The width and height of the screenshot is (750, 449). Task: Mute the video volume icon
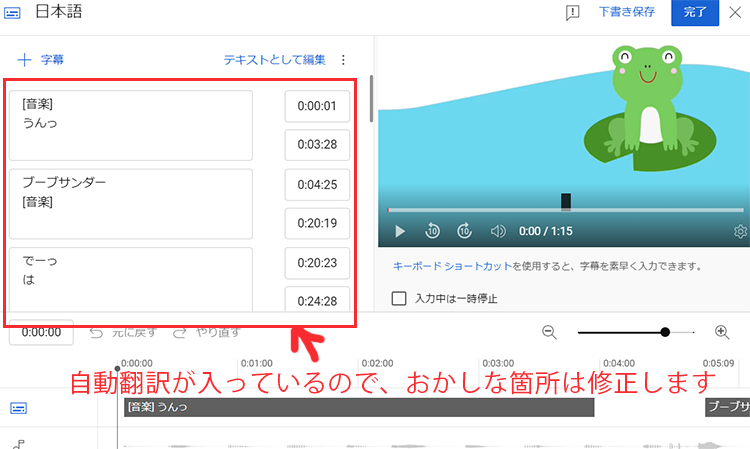coord(498,231)
